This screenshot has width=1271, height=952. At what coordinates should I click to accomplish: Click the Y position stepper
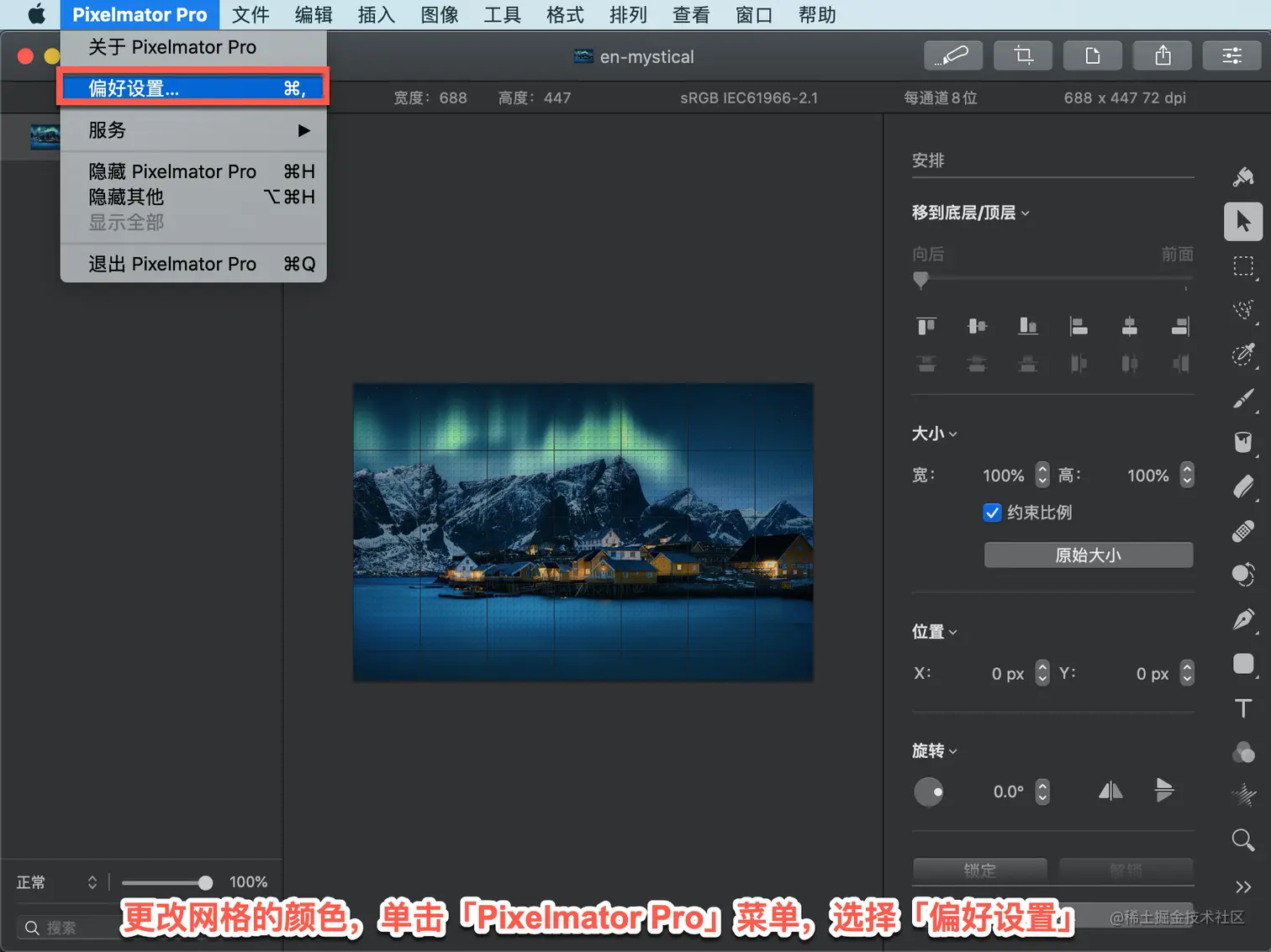point(1187,673)
